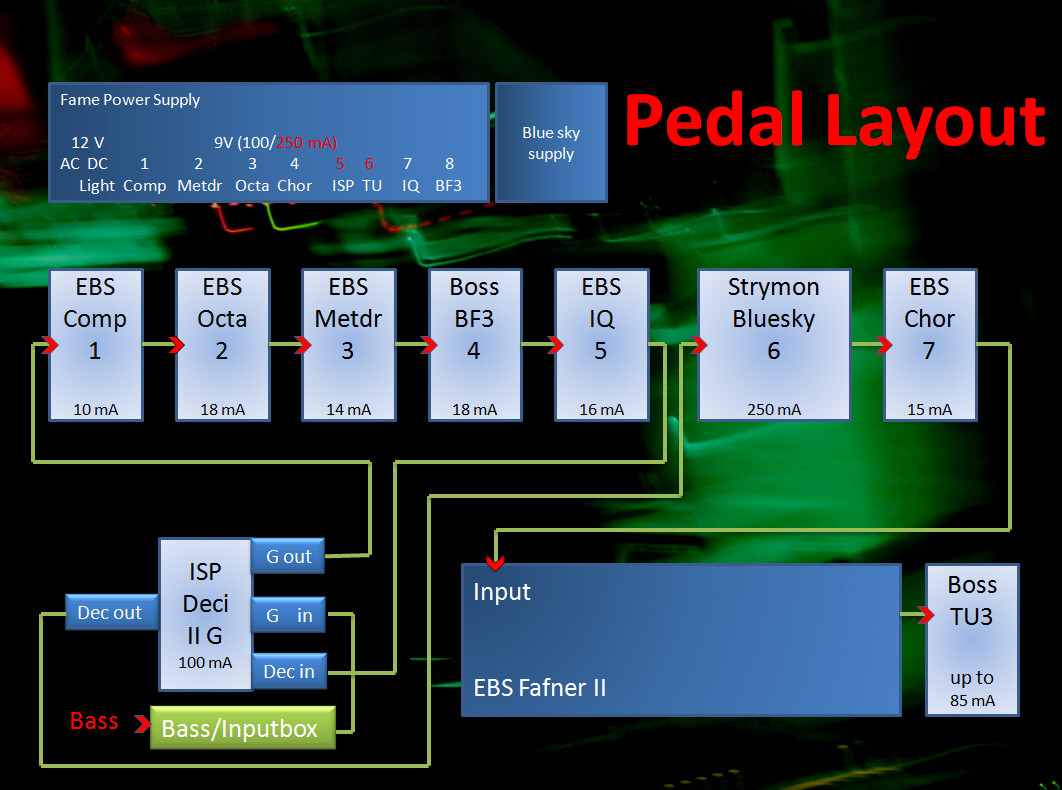Click the 18 mA value under EBS Octa

point(223,410)
